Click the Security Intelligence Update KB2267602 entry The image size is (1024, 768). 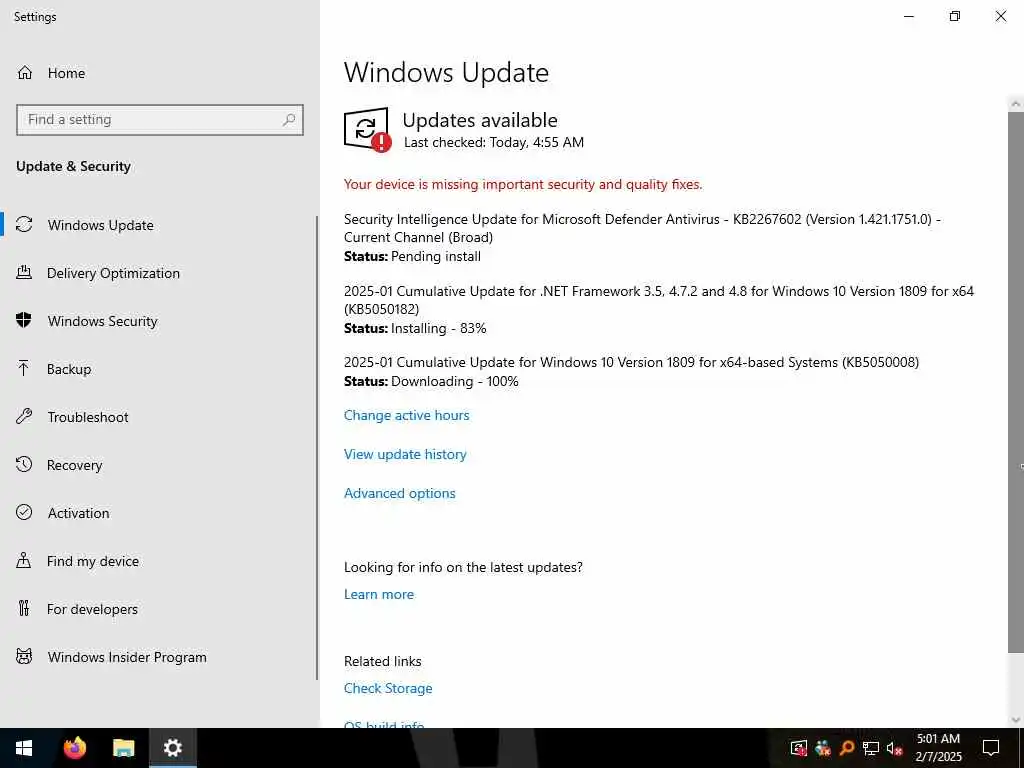(642, 228)
